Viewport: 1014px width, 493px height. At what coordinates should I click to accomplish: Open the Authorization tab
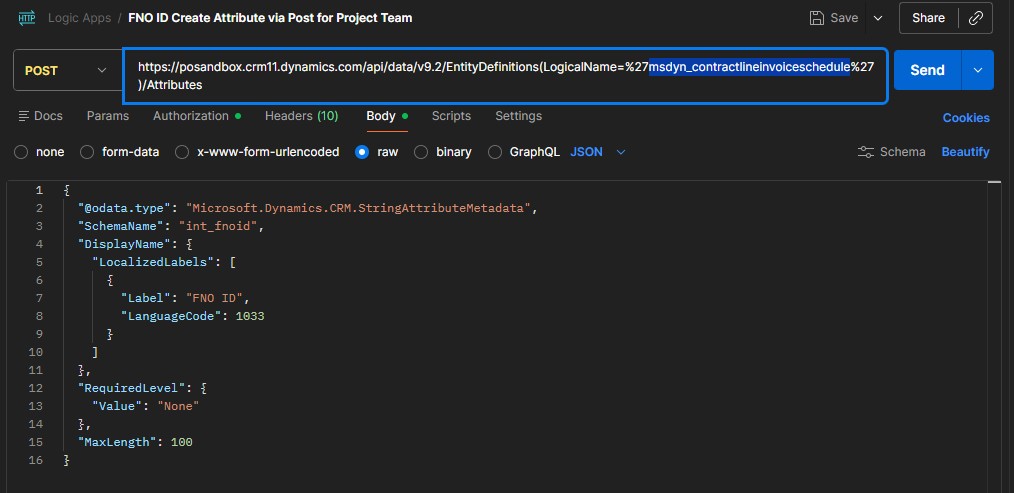pos(197,116)
